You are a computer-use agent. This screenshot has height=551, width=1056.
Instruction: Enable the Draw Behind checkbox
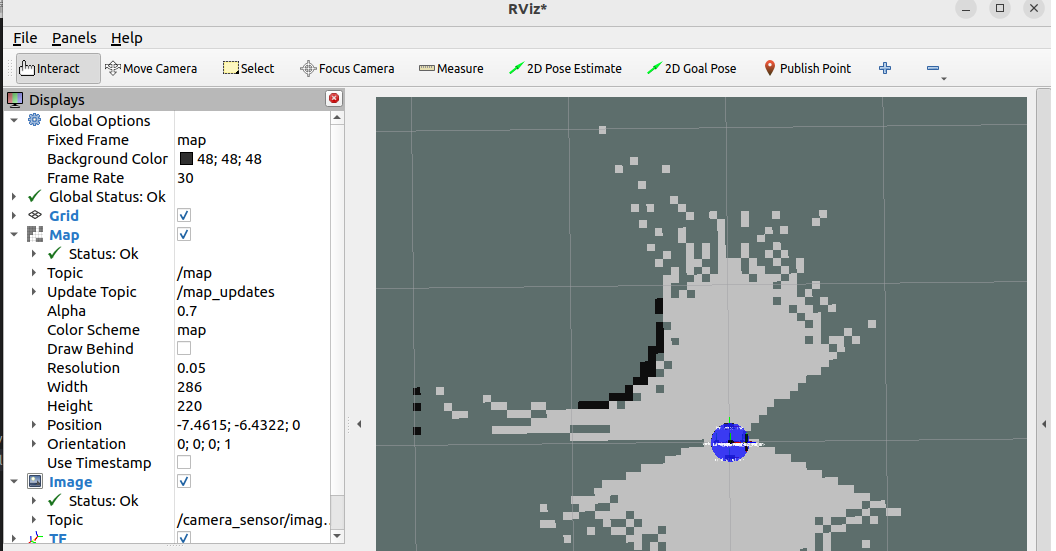184,349
